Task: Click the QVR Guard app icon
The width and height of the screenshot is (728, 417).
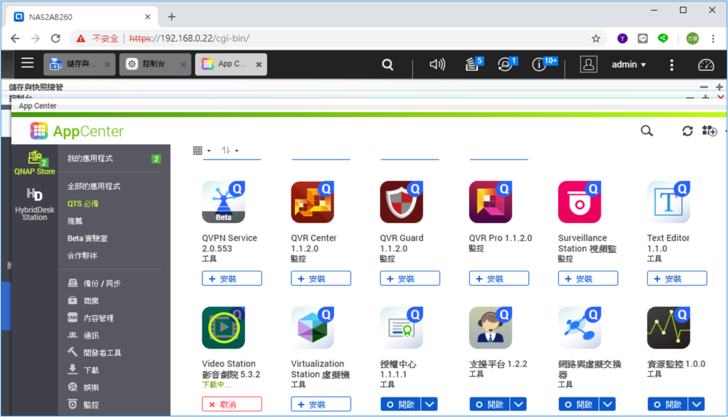Action: 402,202
